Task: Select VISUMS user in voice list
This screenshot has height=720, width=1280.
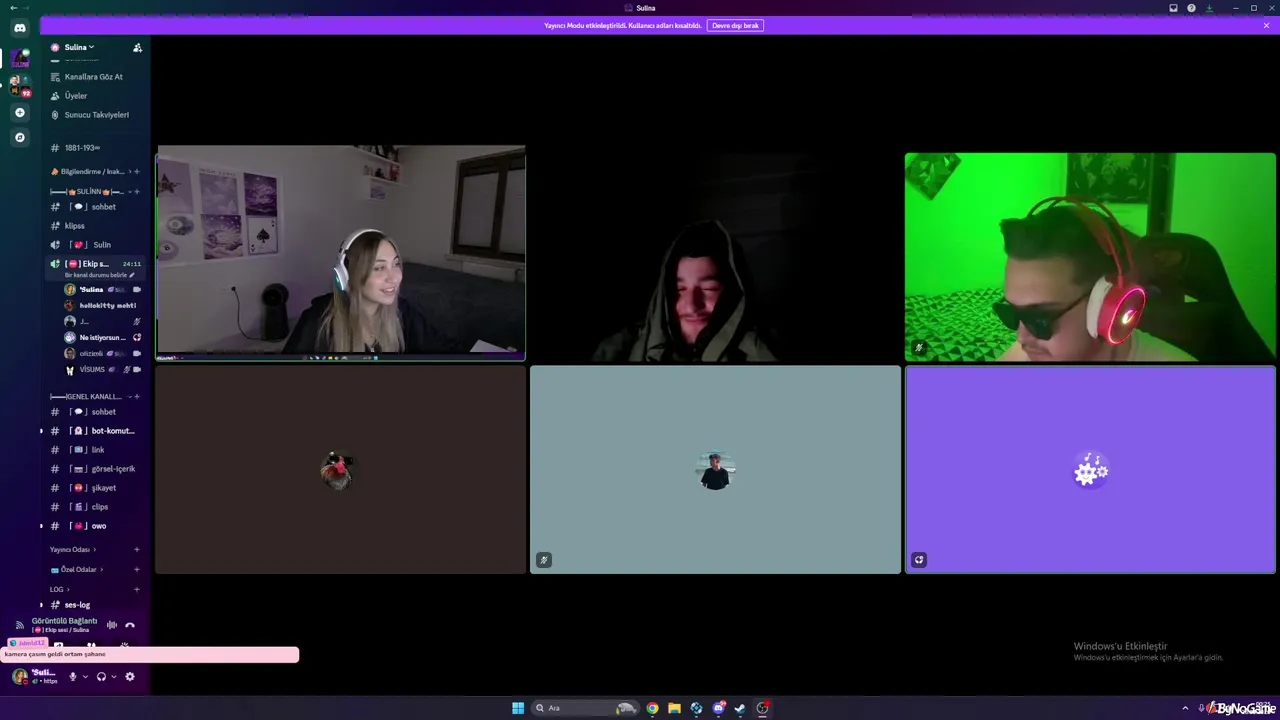Action: click(103, 370)
